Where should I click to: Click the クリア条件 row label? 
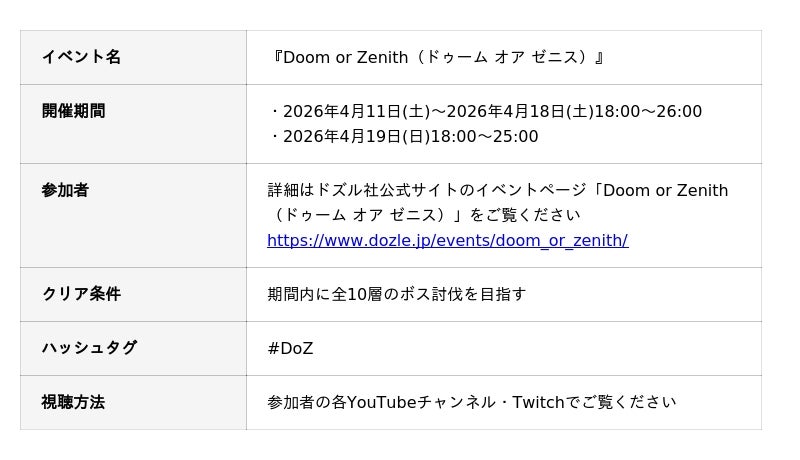(81, 294)
